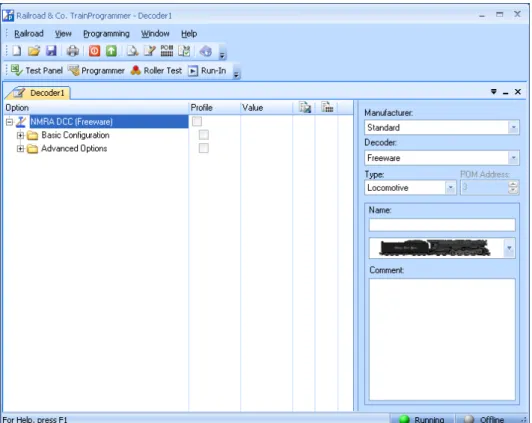The image size is (532, 423).
Task: Click the red power stop icon
Action: point(94,51)
